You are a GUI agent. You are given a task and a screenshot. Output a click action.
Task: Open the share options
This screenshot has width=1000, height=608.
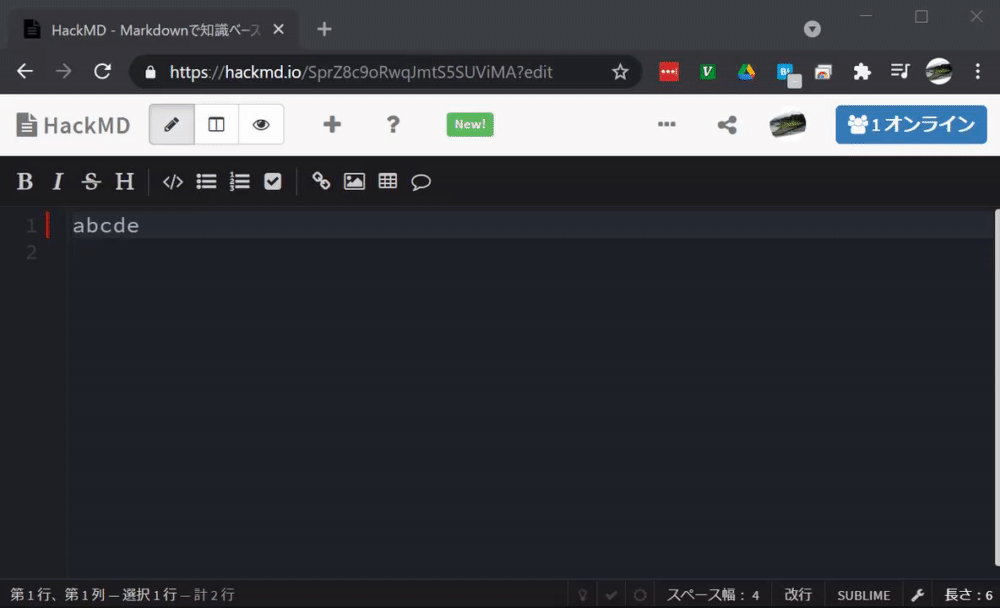pos(727,124)
